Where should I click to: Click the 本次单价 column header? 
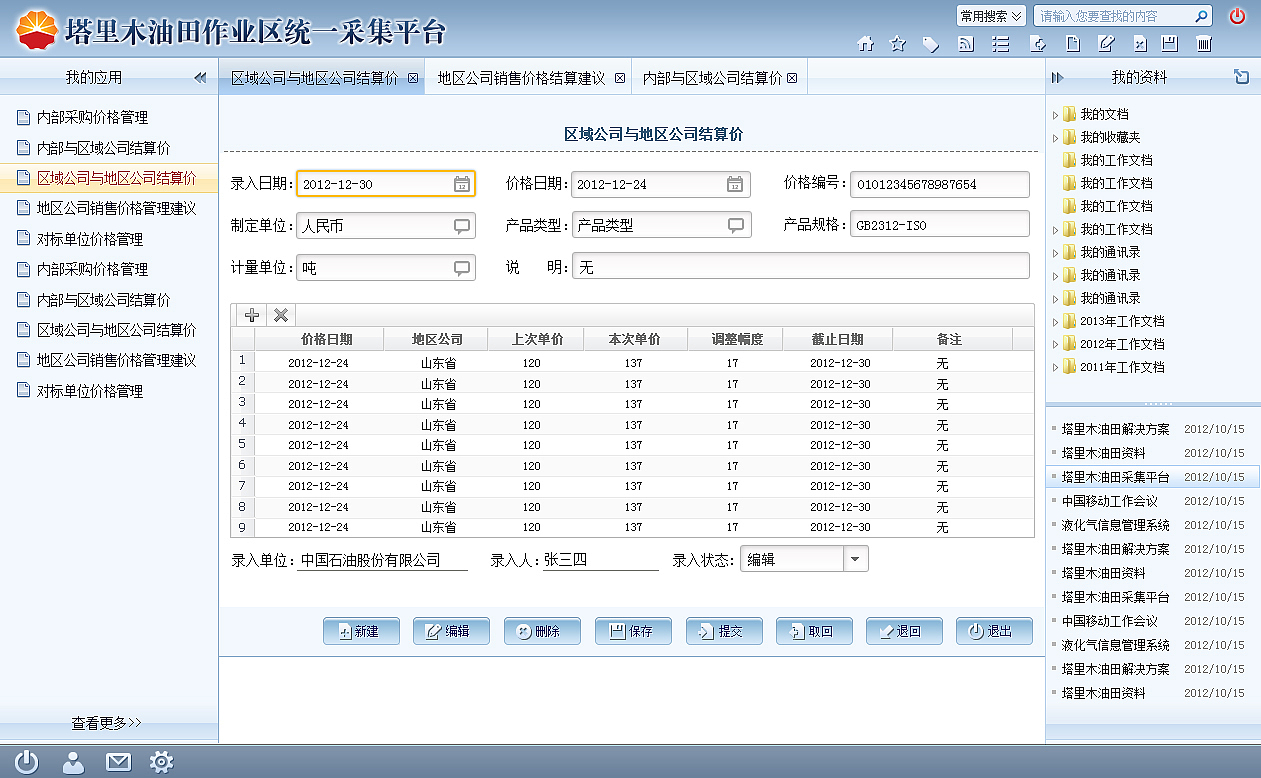(x=634, y=340)
